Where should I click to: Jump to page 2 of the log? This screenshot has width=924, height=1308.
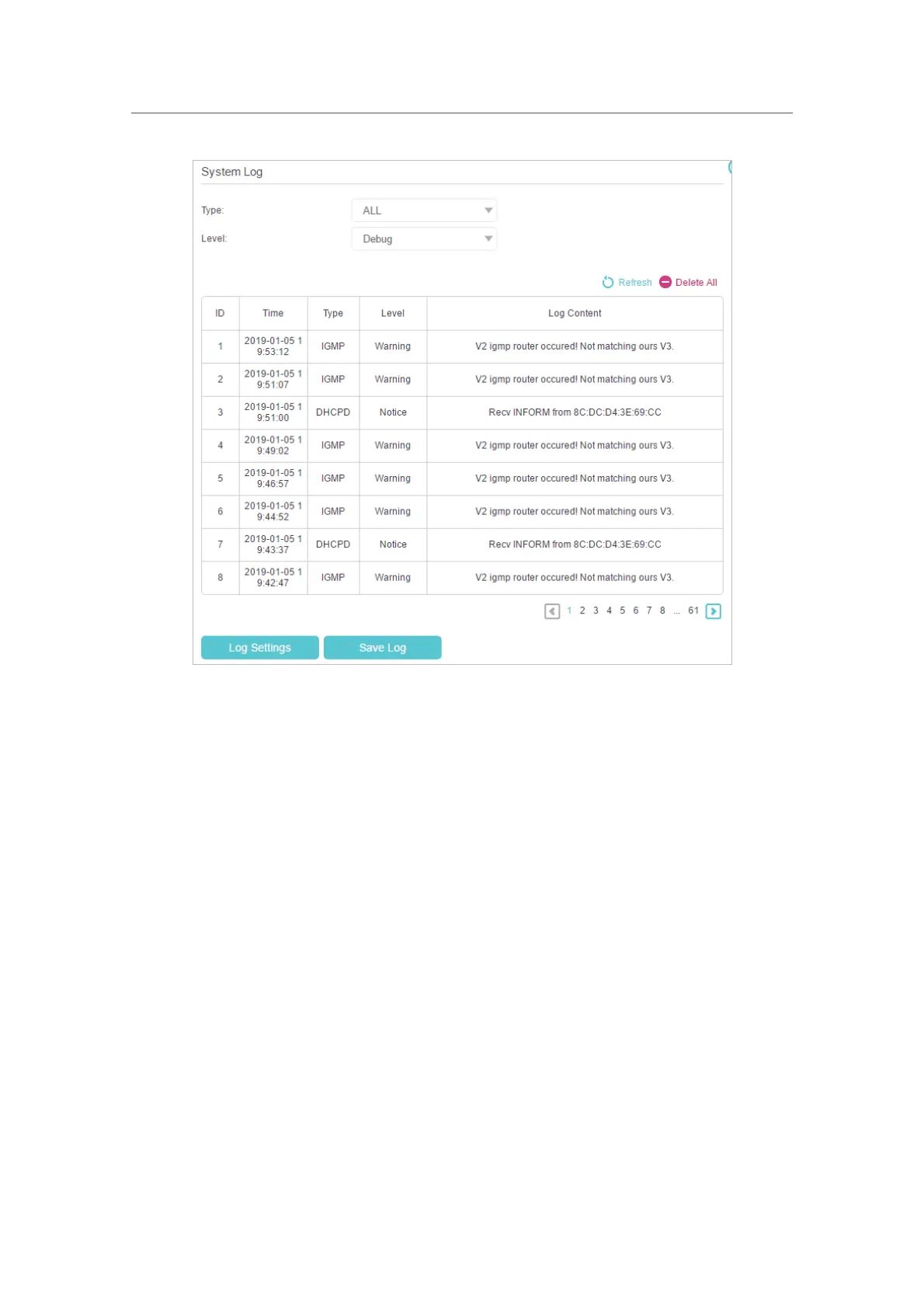582,611
